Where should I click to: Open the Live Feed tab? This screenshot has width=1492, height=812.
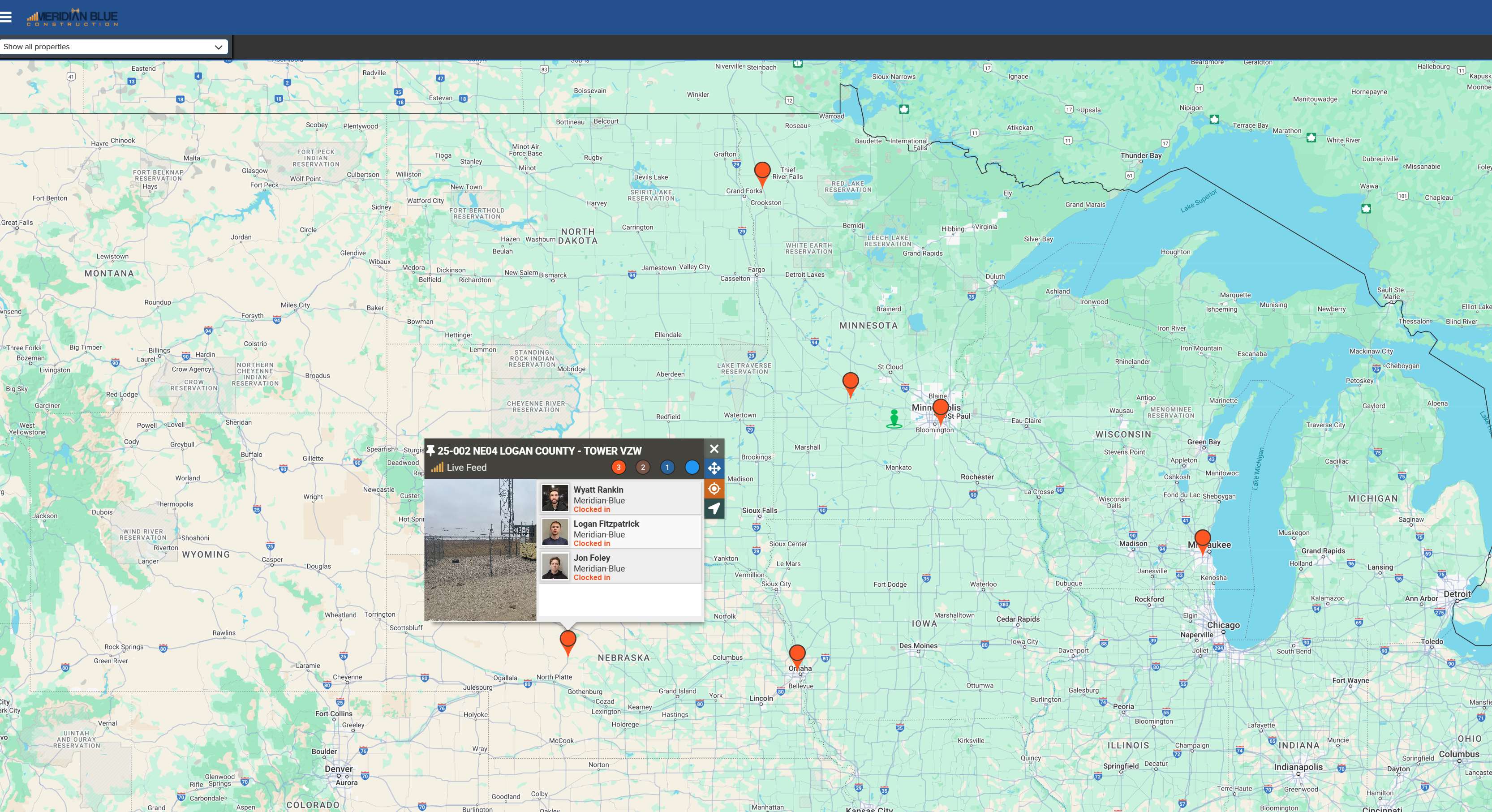point(459,468)
